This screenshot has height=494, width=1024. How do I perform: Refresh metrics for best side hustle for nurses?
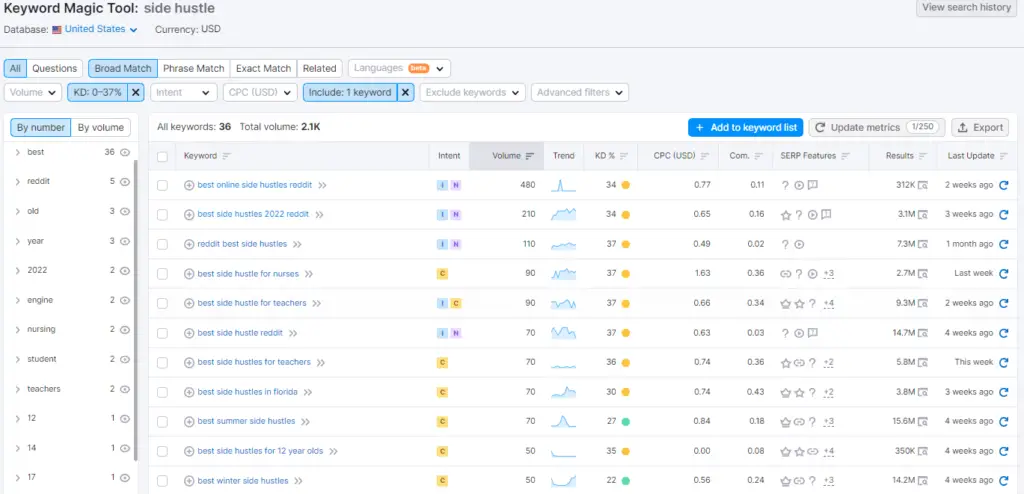1004,273
